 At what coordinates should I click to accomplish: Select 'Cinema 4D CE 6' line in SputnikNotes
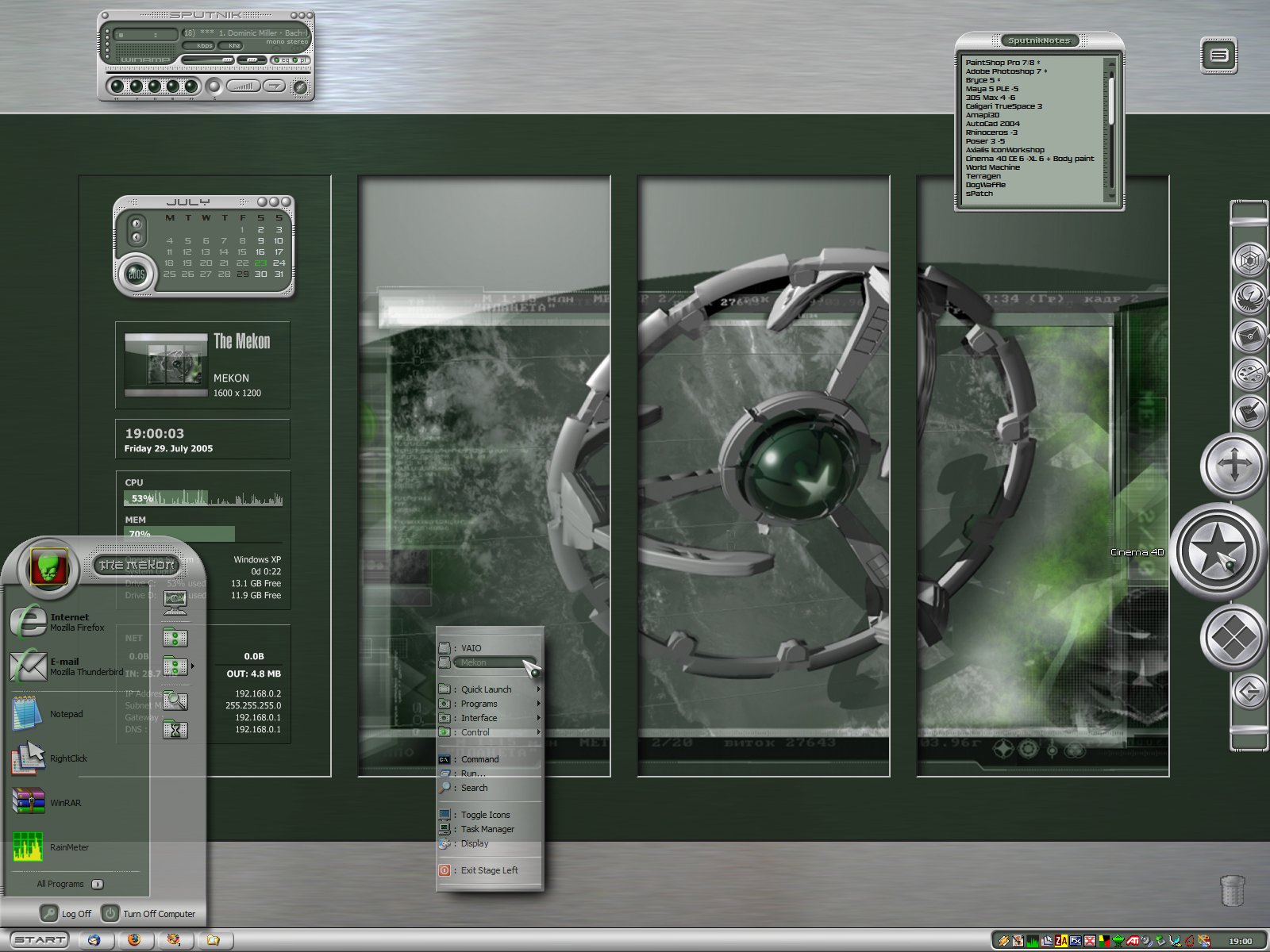(x=1029, y=159)
